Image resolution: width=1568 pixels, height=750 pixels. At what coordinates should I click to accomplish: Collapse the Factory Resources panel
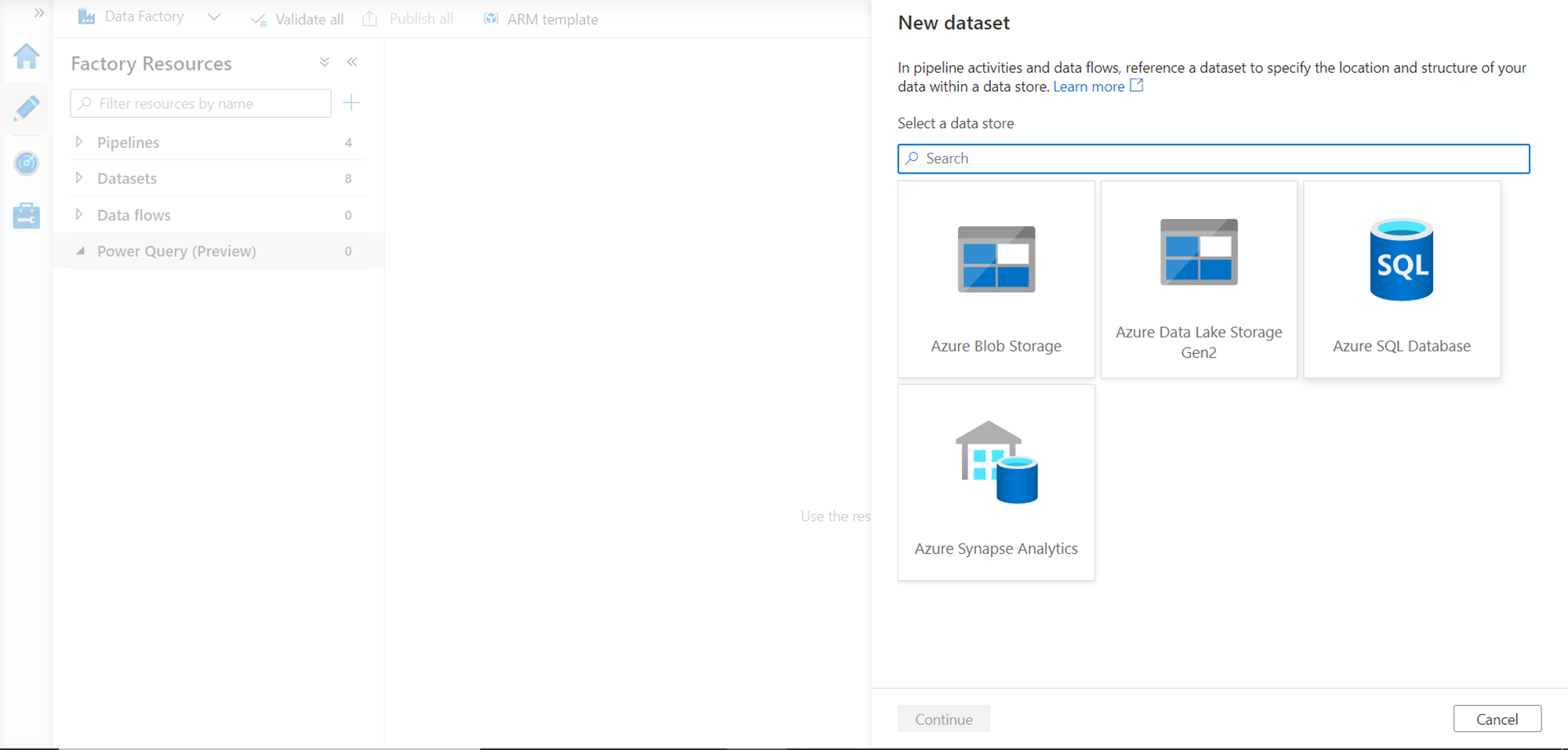(353, 62)
